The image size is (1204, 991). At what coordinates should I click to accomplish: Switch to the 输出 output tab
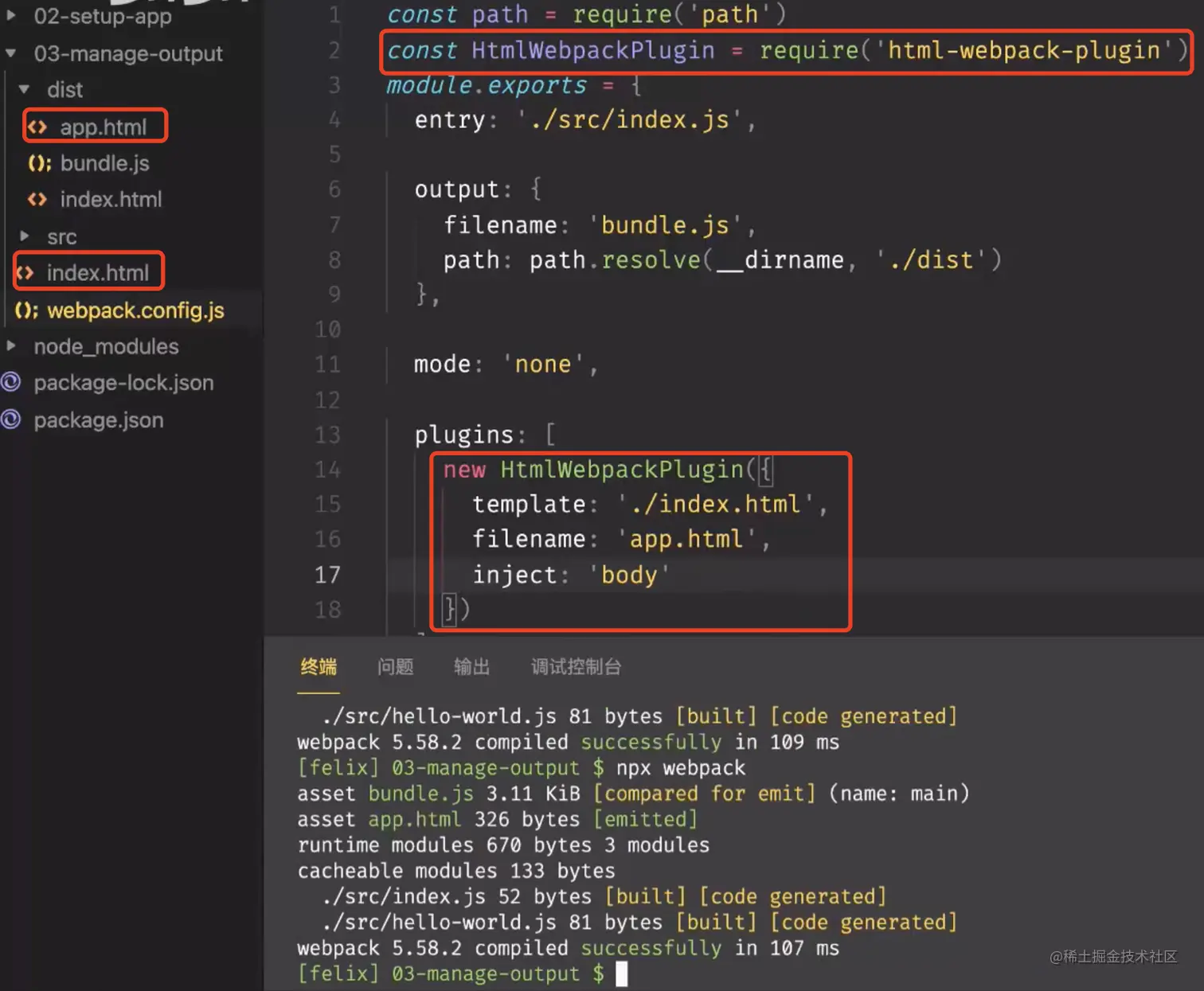coord(471,667)
